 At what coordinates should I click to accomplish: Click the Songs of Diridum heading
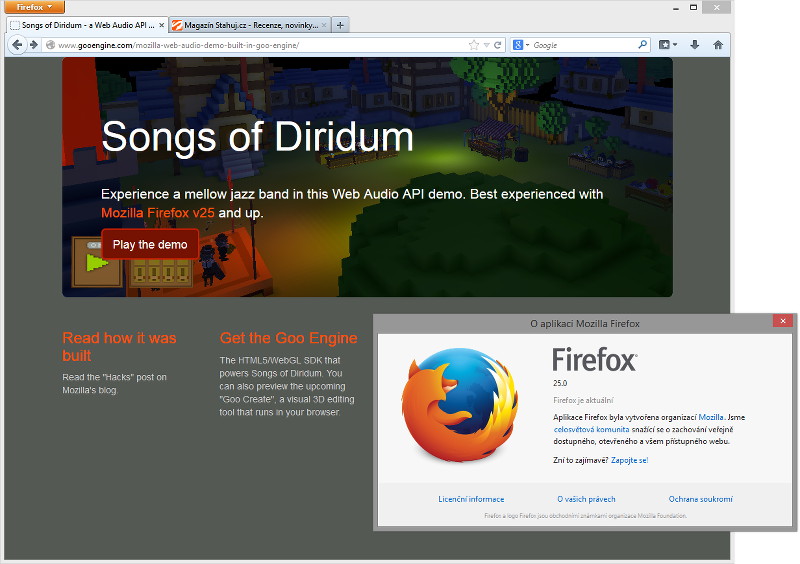pyautogui.click(x=257, y=137)
